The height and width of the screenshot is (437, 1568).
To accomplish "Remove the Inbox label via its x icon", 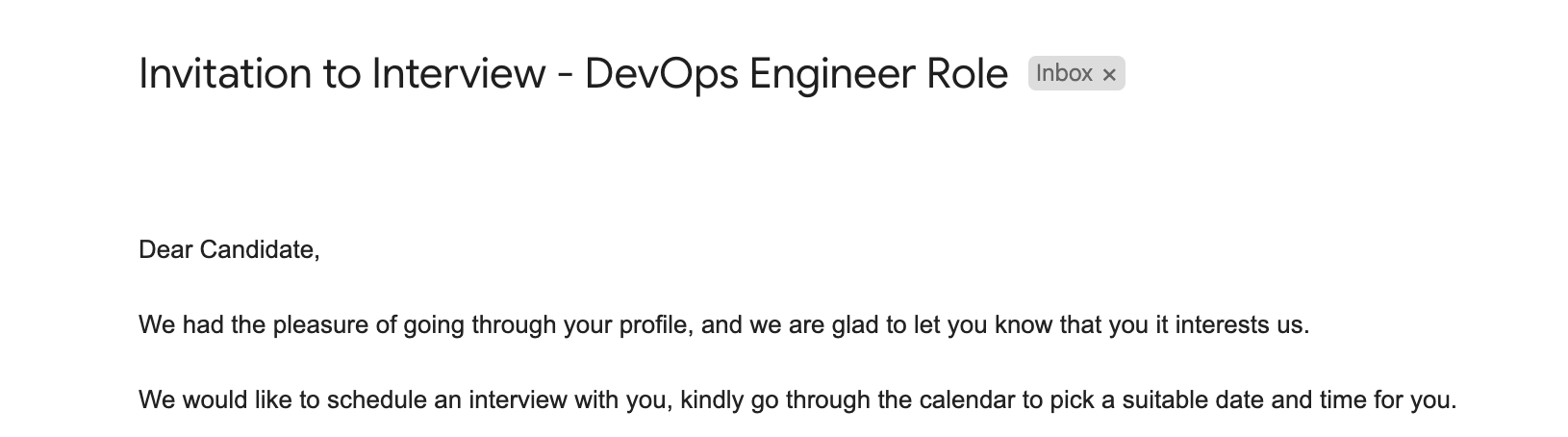I will coord(1109,75).
